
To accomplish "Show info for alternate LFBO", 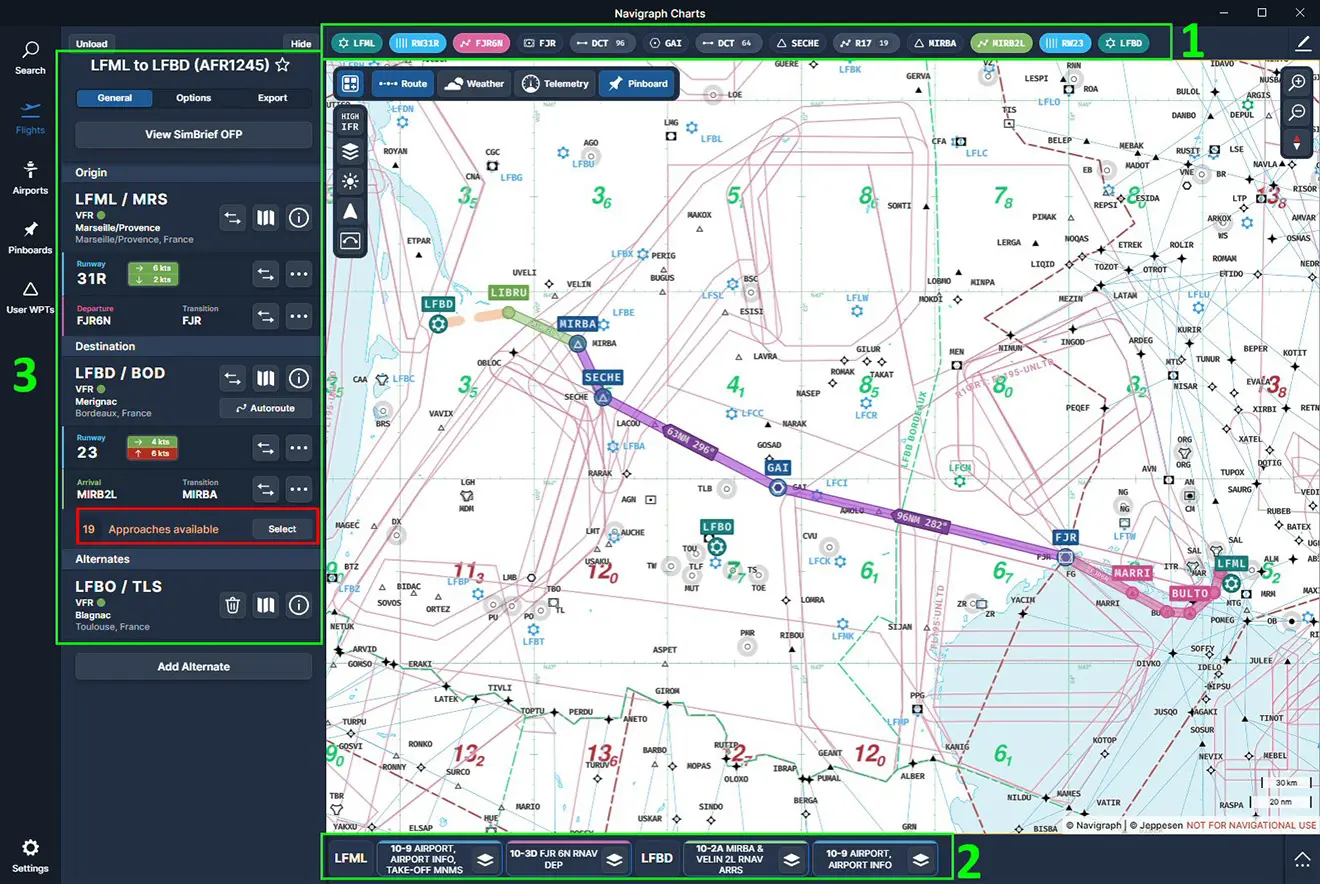I will click(x=298, y=604).
